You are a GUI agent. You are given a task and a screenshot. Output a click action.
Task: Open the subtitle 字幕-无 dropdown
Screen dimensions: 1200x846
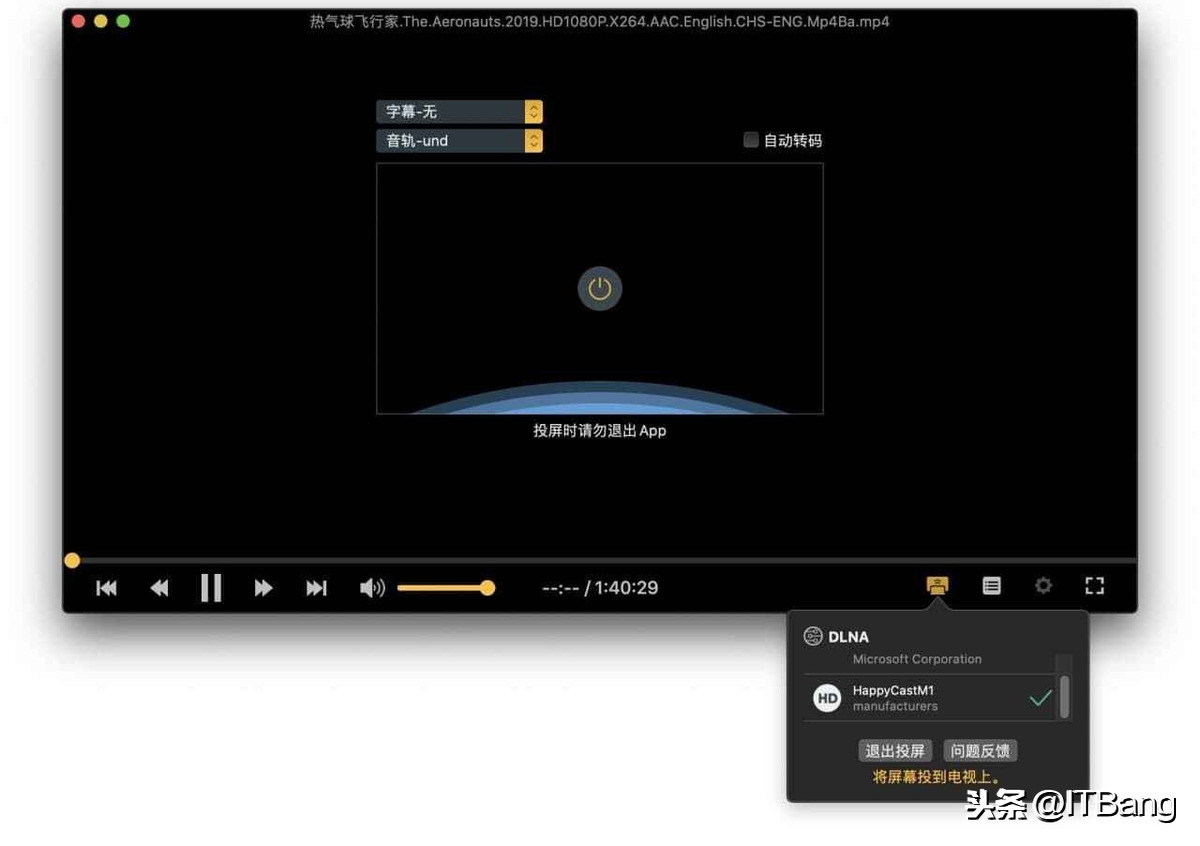pyautogui.click(x=459, y=112)
